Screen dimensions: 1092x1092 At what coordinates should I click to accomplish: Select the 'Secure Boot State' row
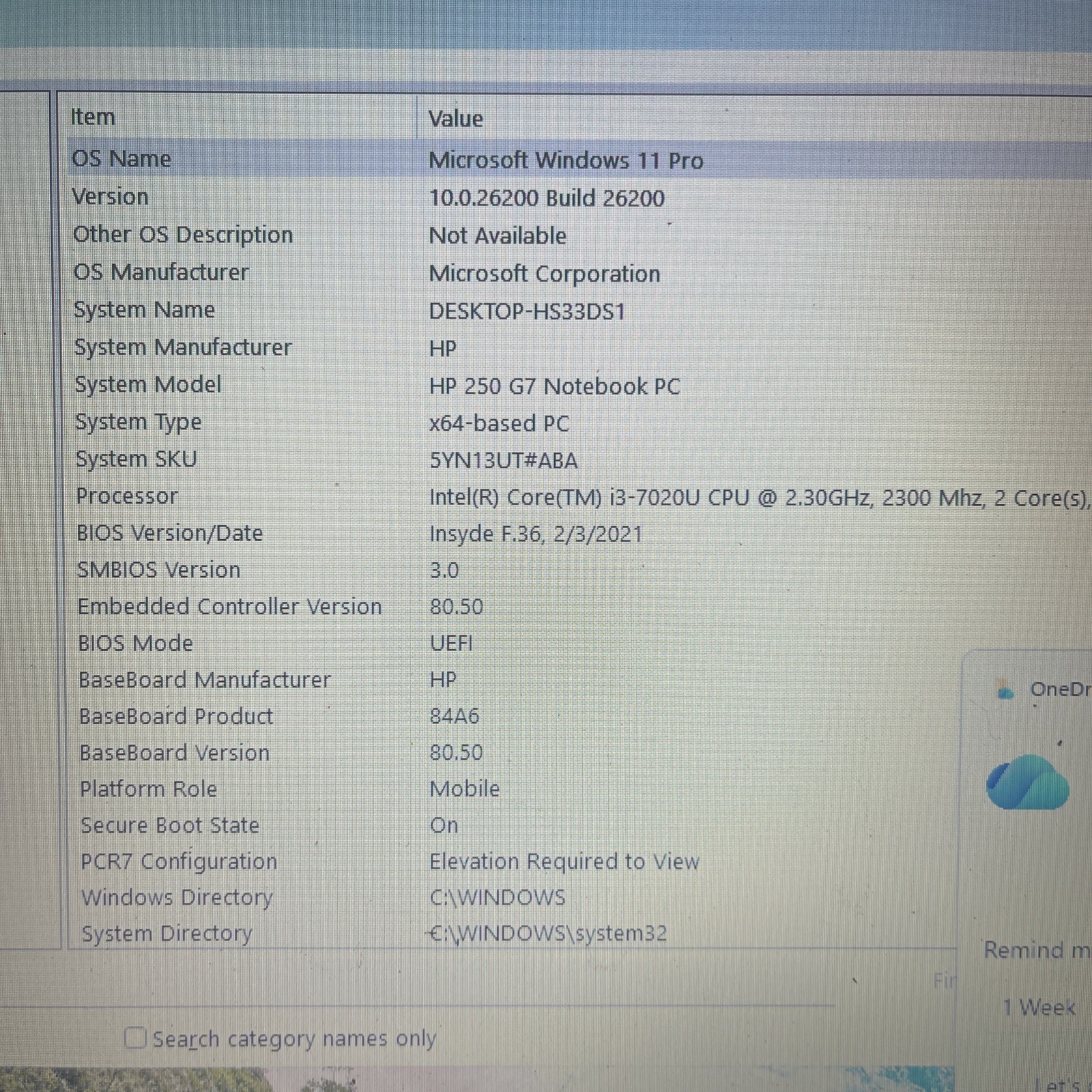(x=170, y=826)
